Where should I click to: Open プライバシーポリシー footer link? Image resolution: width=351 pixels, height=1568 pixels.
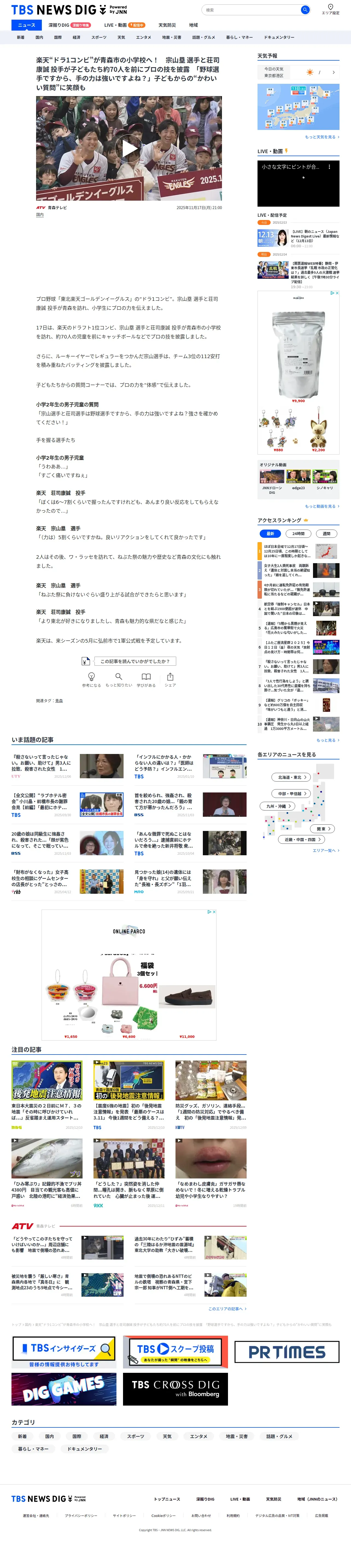tap(81, 1516)
